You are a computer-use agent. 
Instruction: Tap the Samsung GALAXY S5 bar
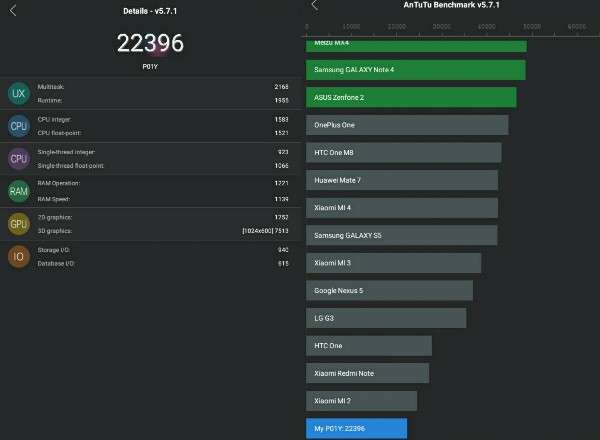coord(401,235)
